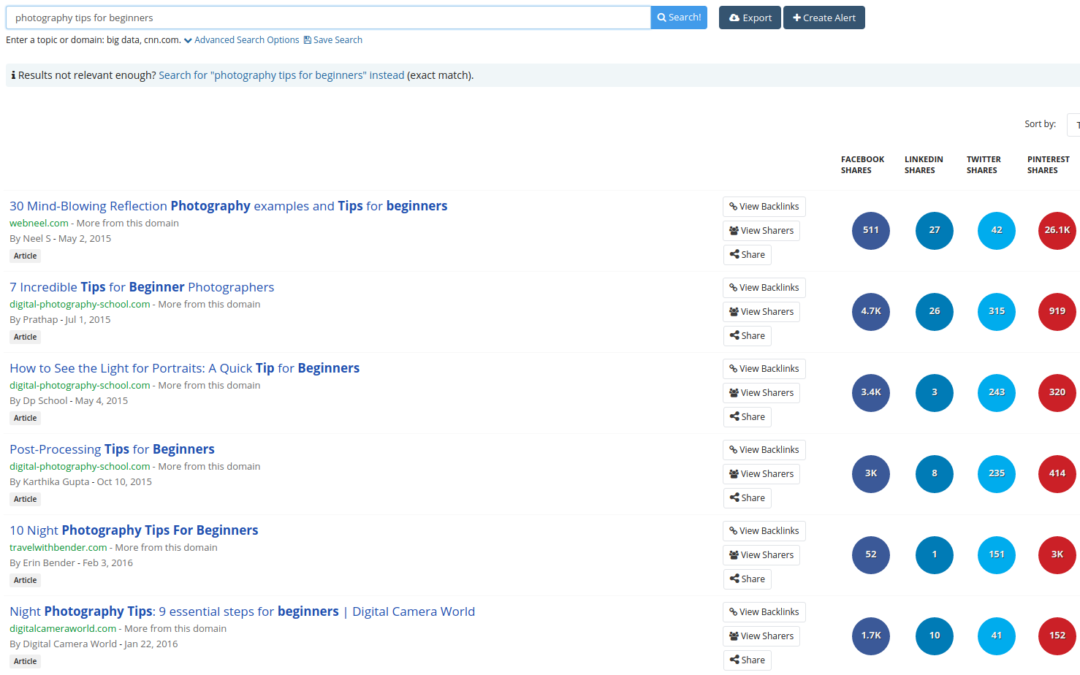The width and height of the screenshot is (1080, 675).
Task: Open 7 Incredible Tips for Beginner Photographers
Action: tap(141, 287)
